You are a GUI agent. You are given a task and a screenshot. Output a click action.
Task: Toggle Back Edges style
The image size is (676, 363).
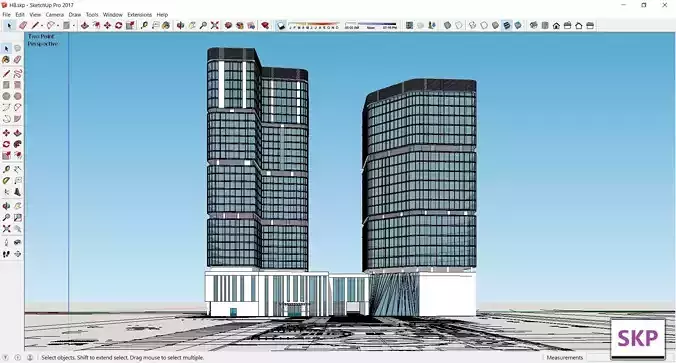click(459, 25)
